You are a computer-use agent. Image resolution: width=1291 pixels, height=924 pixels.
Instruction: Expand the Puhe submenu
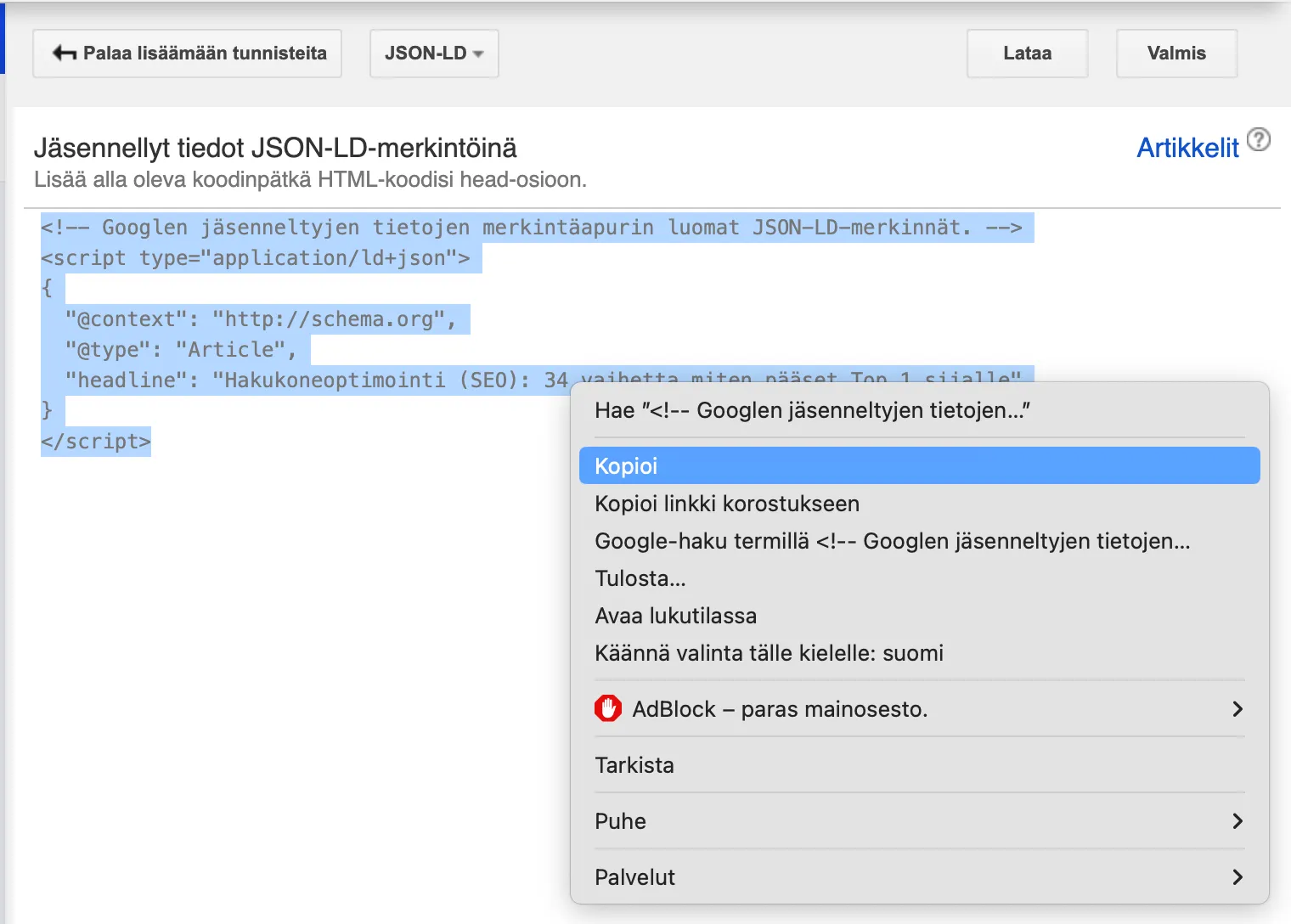tap(1238, 820)
